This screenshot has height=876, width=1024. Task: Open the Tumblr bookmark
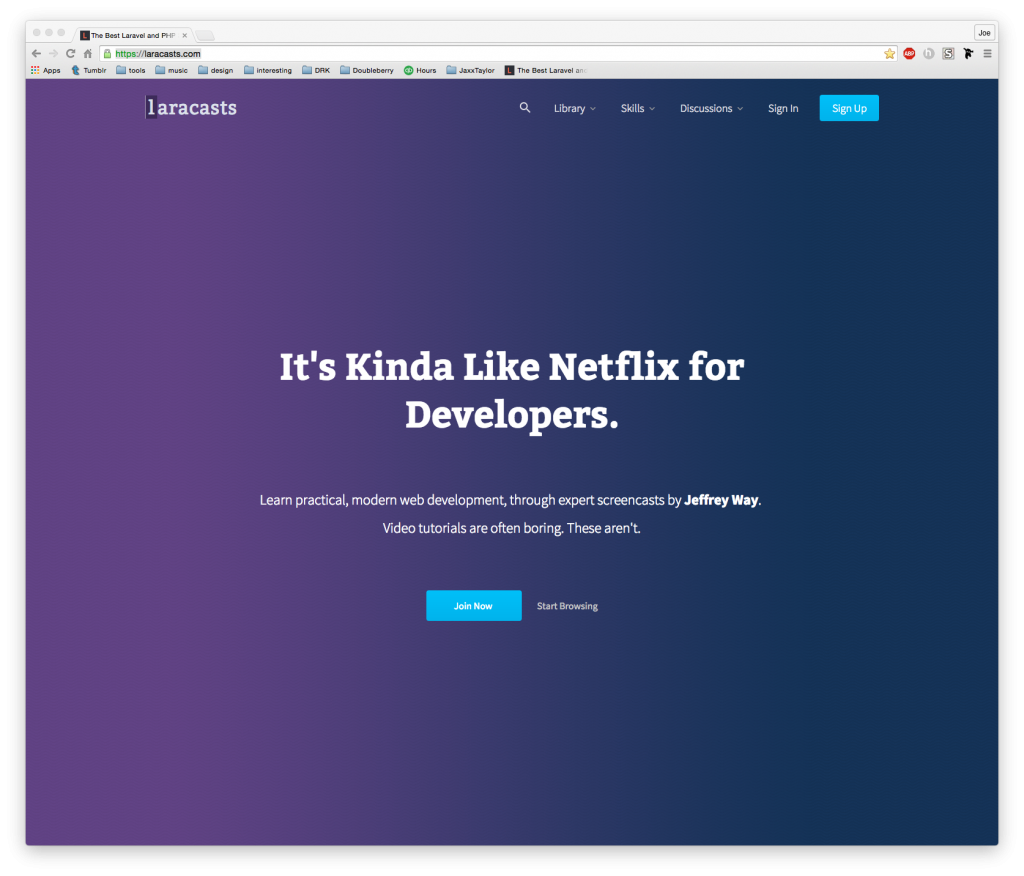[x=89, y=70]
